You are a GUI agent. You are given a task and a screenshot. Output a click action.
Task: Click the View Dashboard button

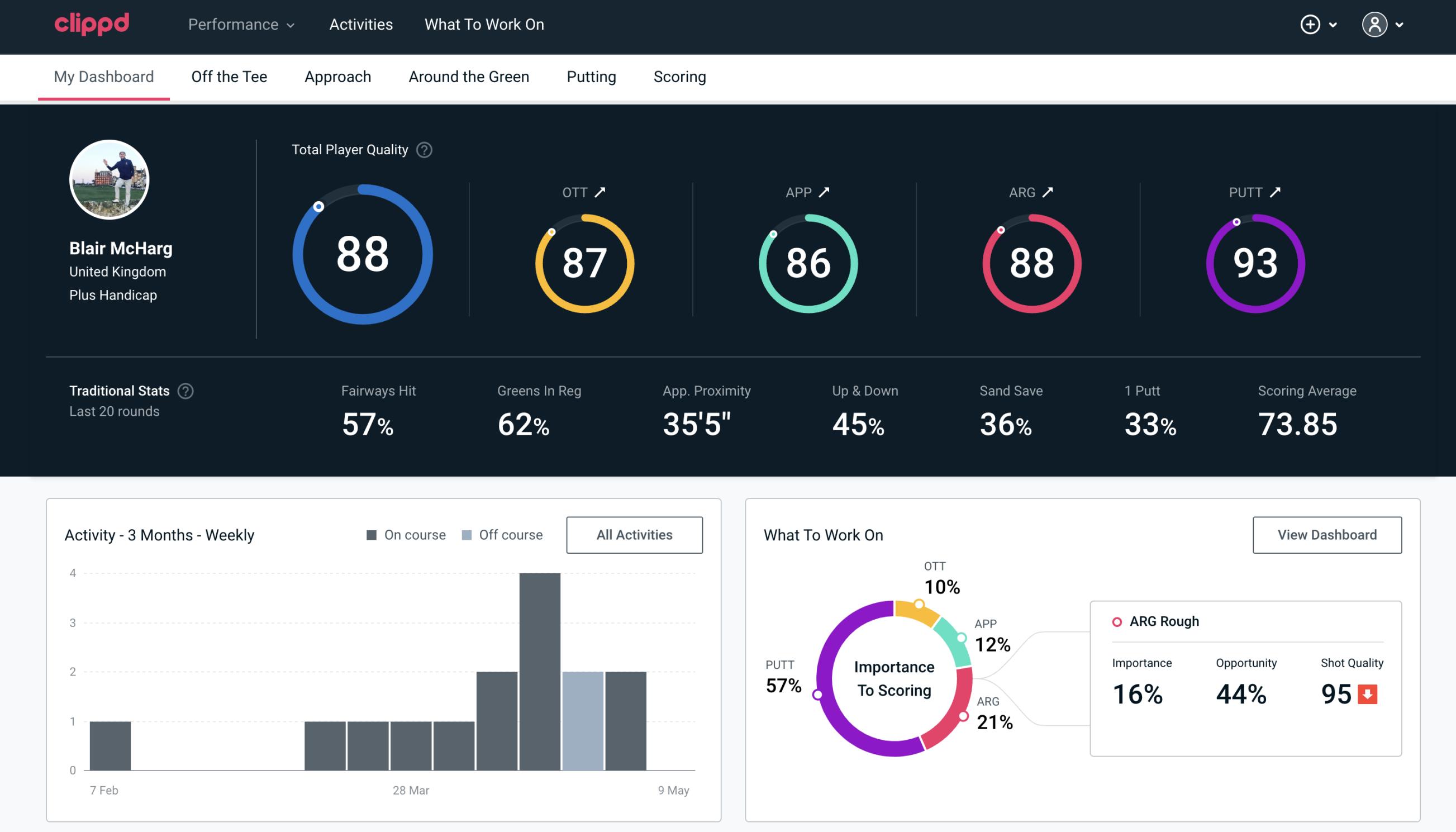(x=1326, y=534)
